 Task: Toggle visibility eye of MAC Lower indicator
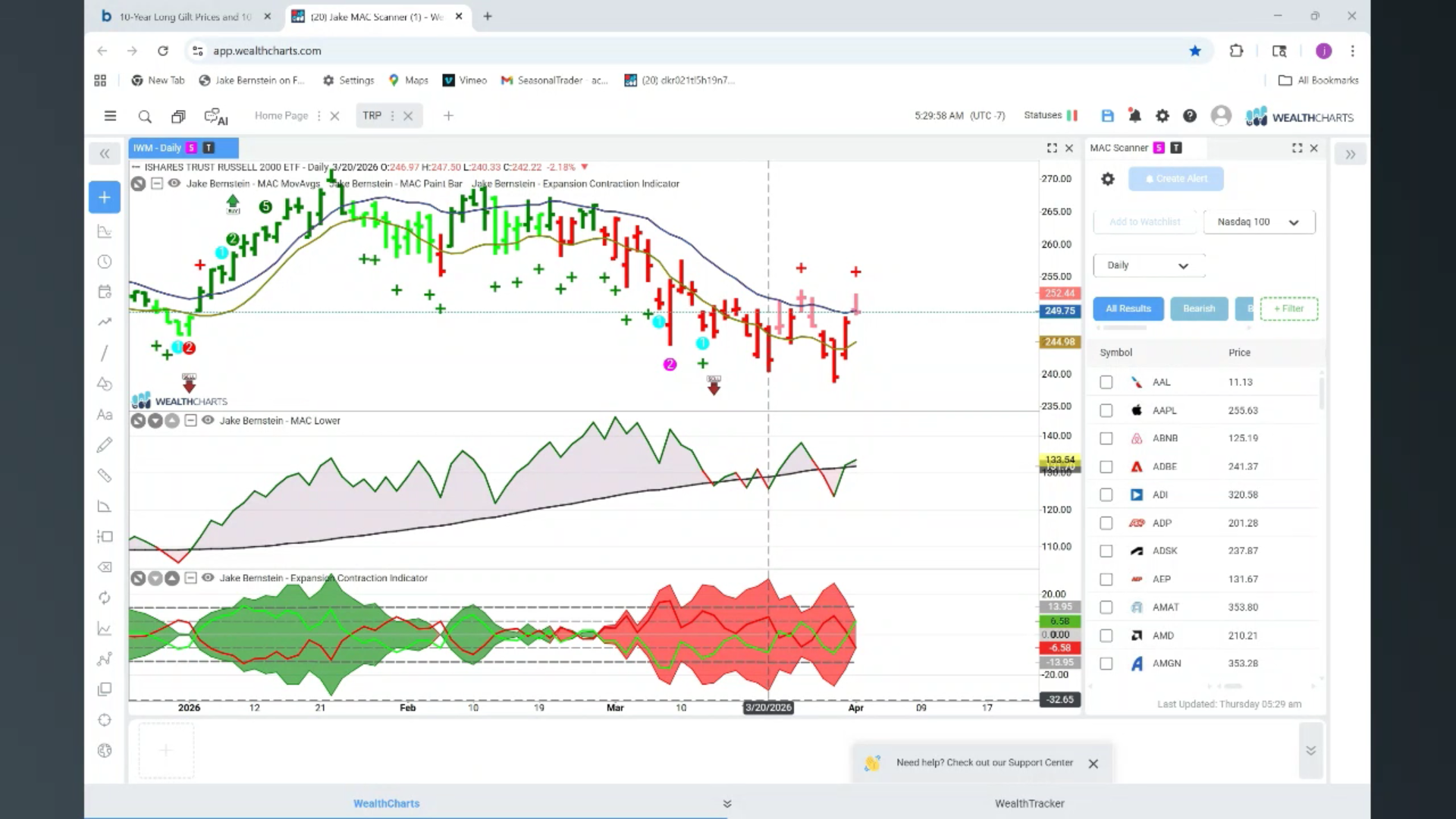click(207, 420)
